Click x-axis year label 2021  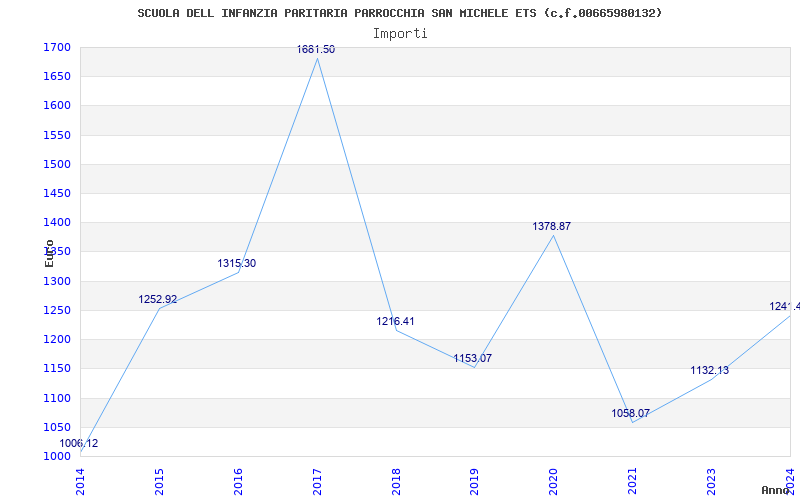633,482
